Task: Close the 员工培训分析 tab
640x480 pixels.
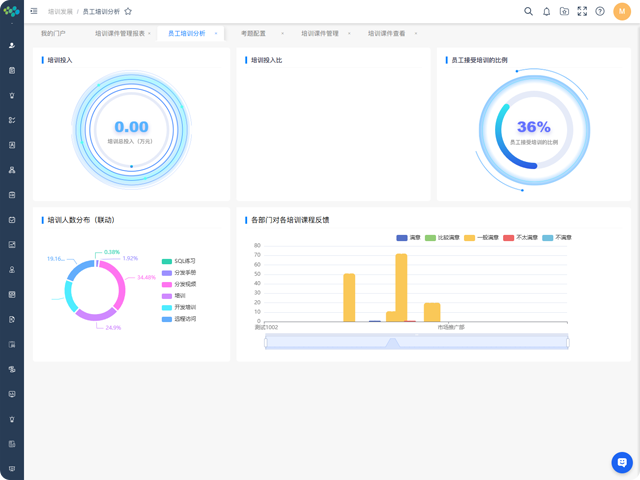Action: [216, 33]
